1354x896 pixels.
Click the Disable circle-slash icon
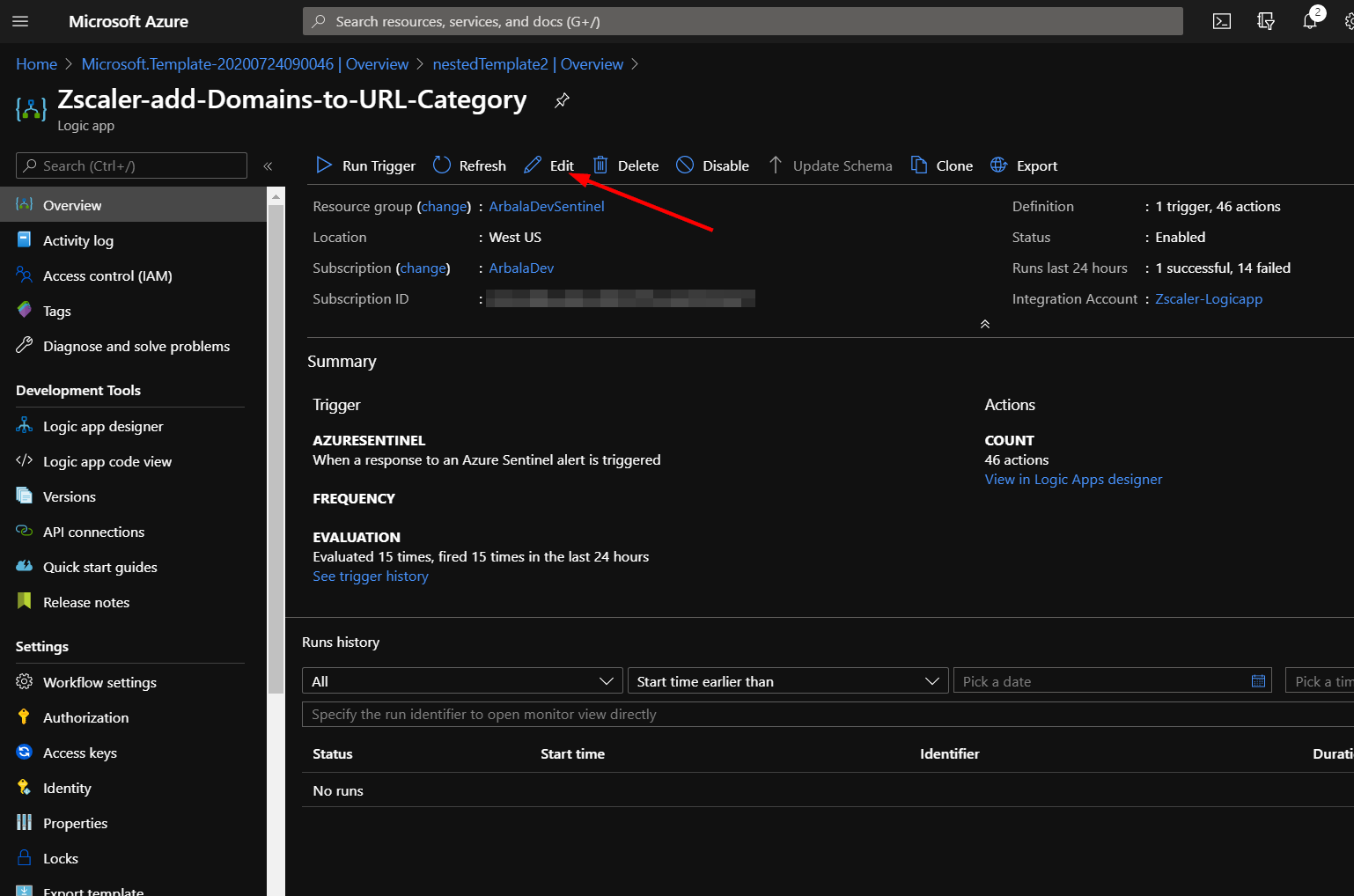pyautogui.click(x=685, y=165)
